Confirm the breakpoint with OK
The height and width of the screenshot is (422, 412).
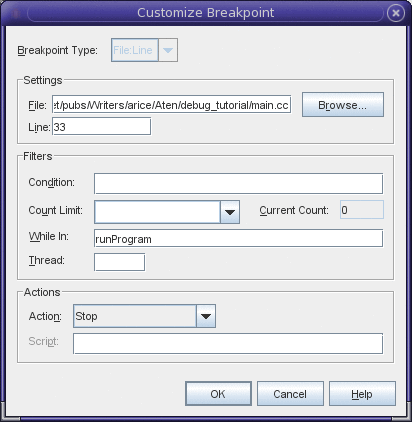(218, 394)
